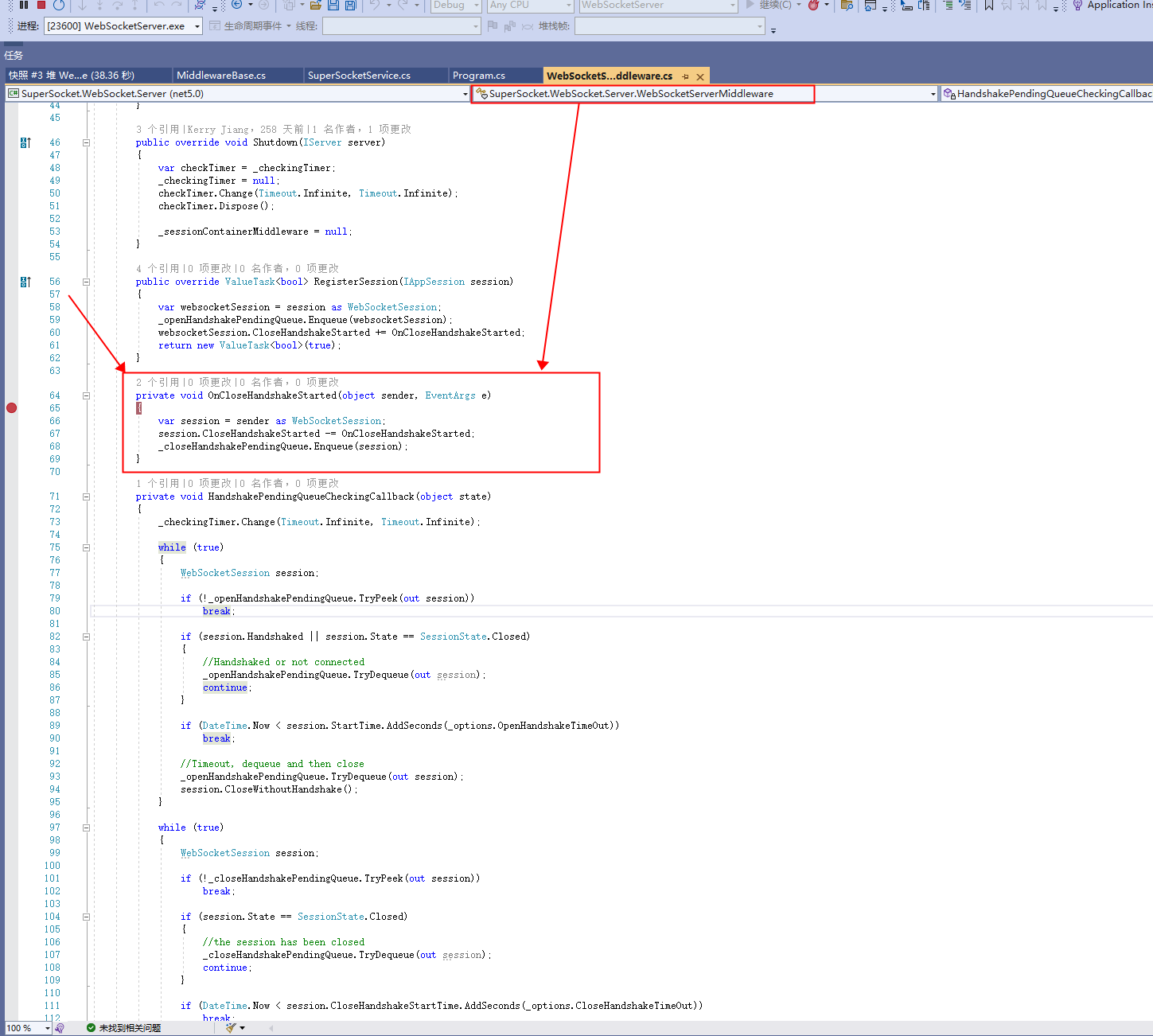1153x1036 pixels.
Task: Click the SessionState type on line 82
Action: coord(454,637)
